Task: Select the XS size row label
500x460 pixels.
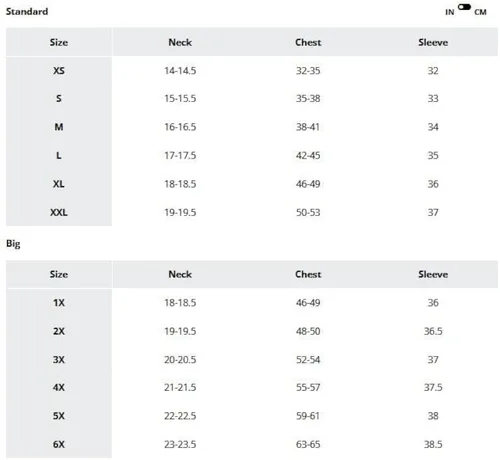Action: click(x=59, y=71)
